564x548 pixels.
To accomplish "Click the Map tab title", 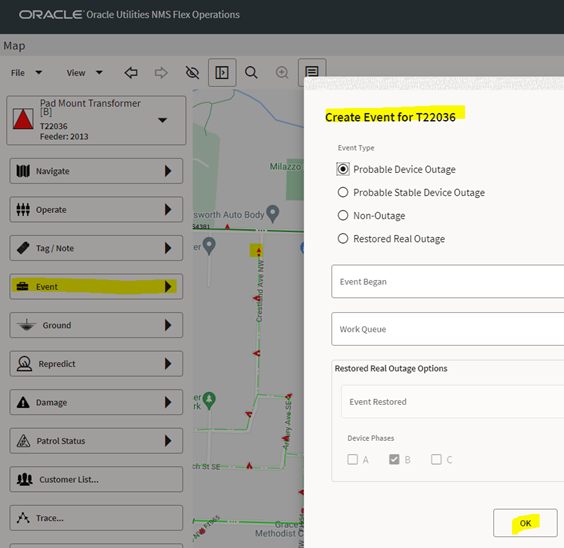I will pos(14,46).
